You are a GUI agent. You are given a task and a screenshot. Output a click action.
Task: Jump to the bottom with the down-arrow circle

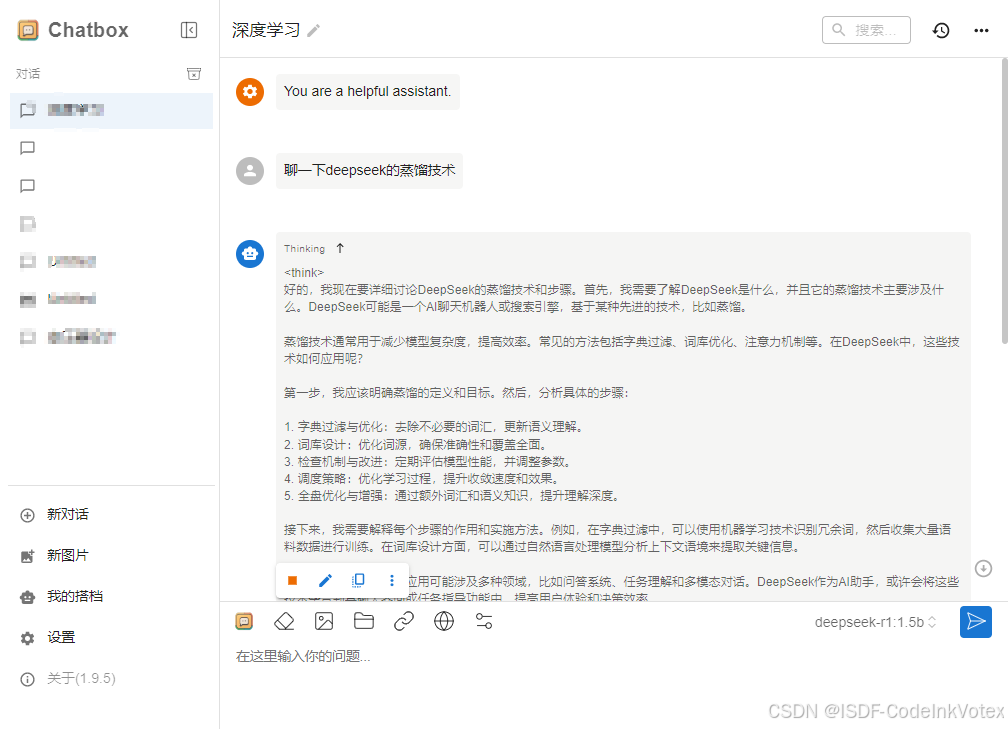point(984,568)
